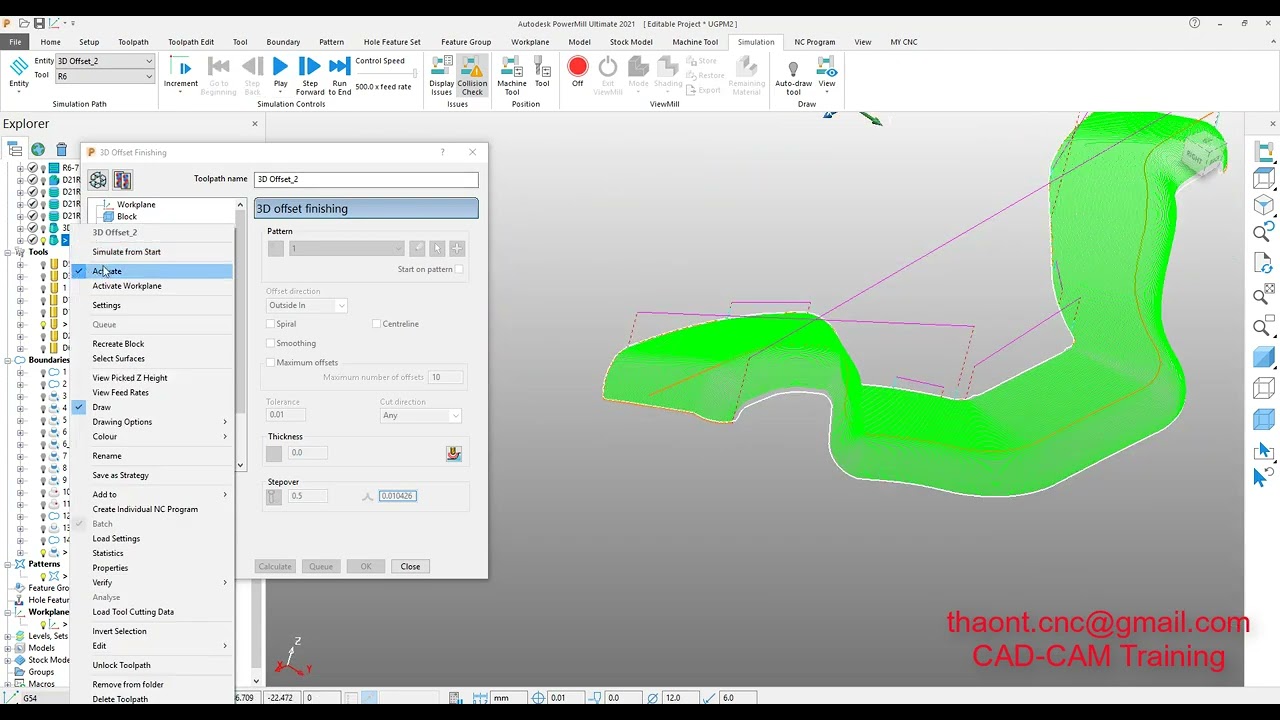
Task: Click the grey Thickness colour swatch
Action: point(274,454)
